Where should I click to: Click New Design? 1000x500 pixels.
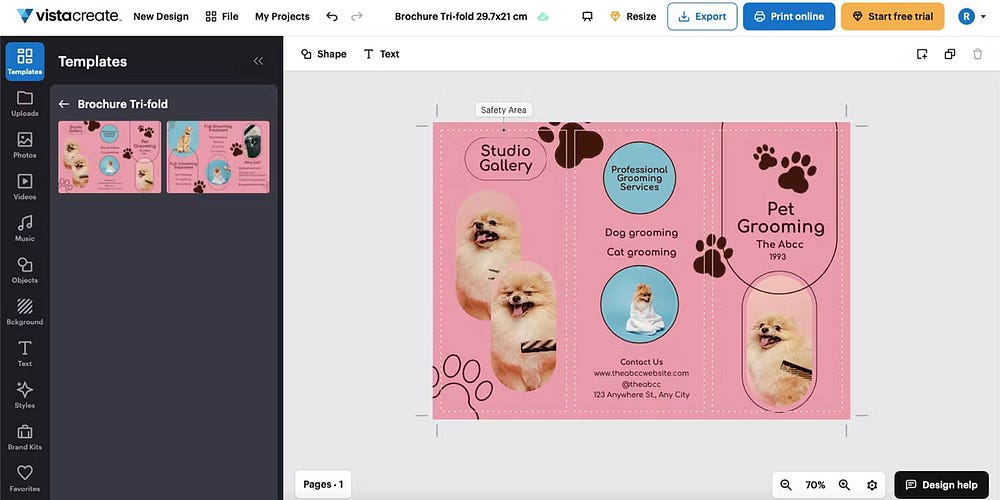pyautogui.click(x=161, y=17)
